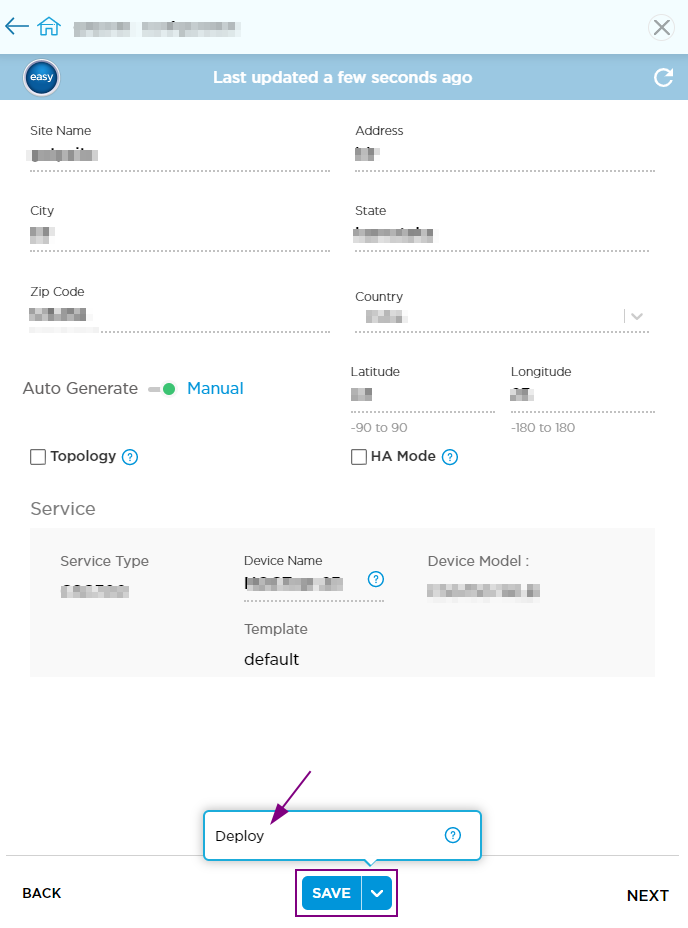Screen dimensions: 688x928
Task: Click the back arrow icon
Action: 17,26
